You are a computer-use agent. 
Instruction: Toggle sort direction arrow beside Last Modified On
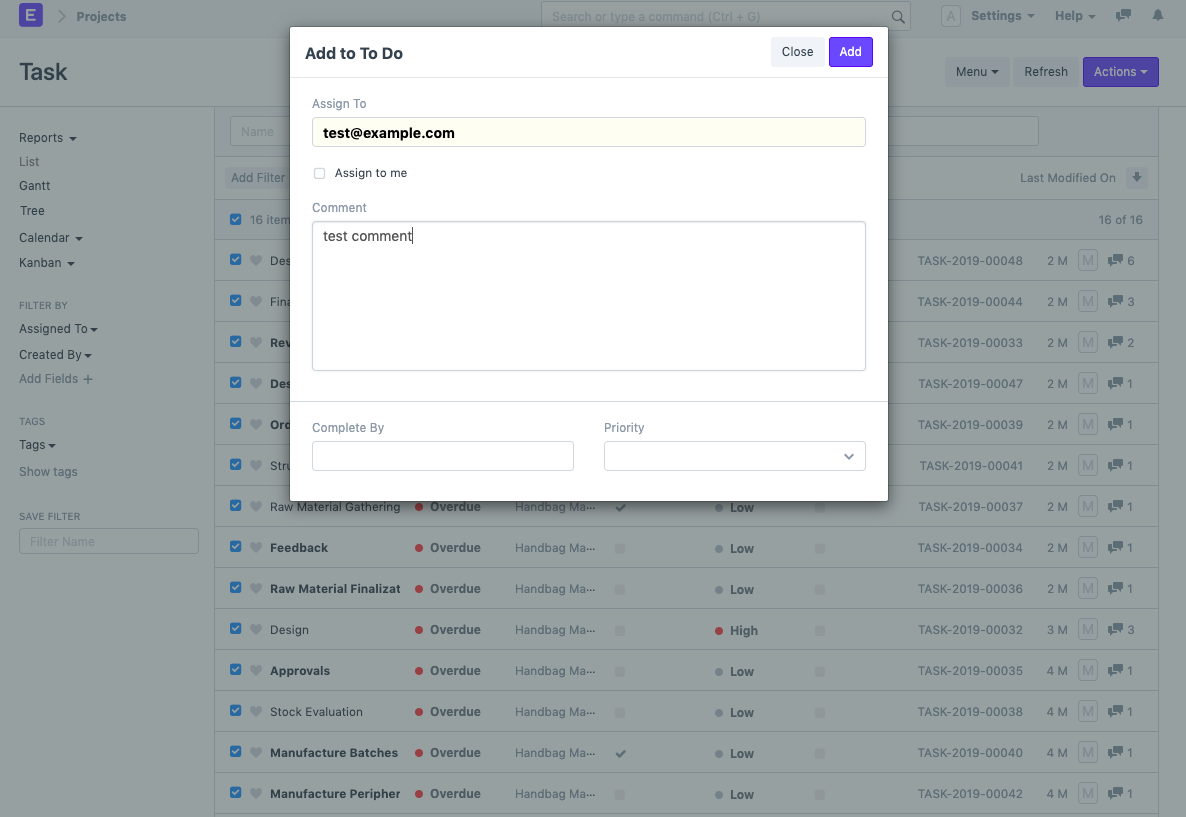tap(1136, 178)
